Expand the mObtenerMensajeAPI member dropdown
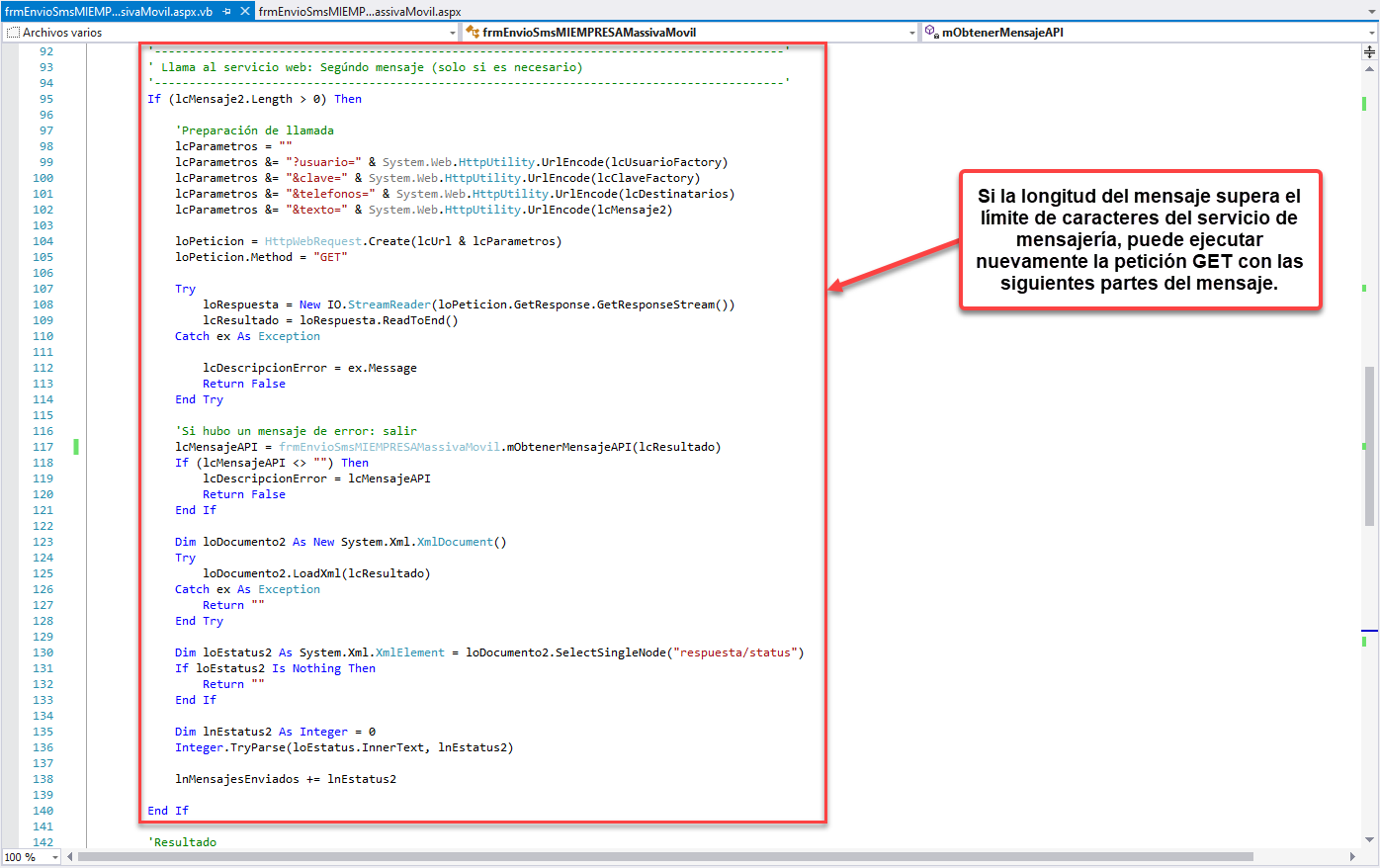This screenshot has height=868, width=1380. (1371, 33)
